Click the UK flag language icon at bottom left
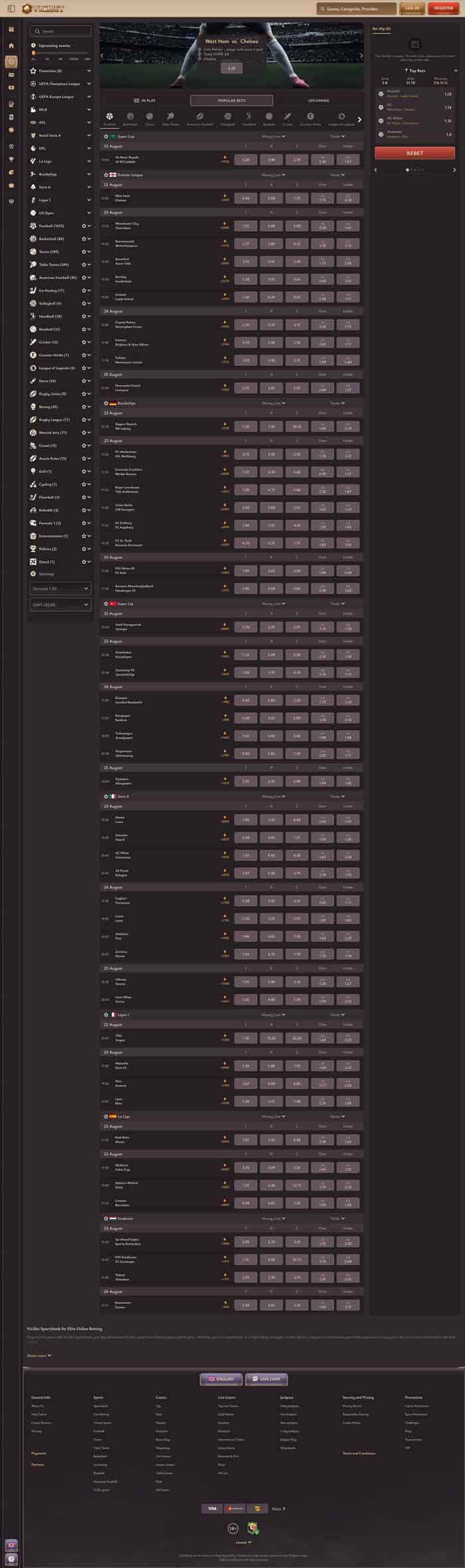The image size is (465, 1568). [x=11, y=1545]
